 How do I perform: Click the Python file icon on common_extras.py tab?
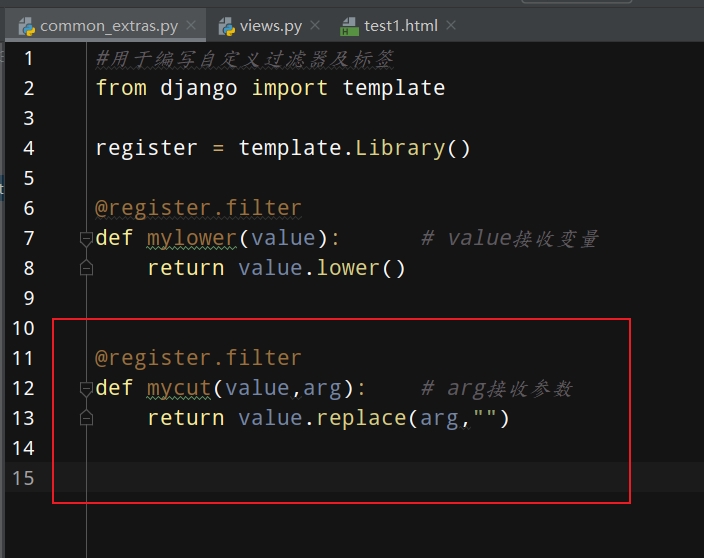pos(26,25)
